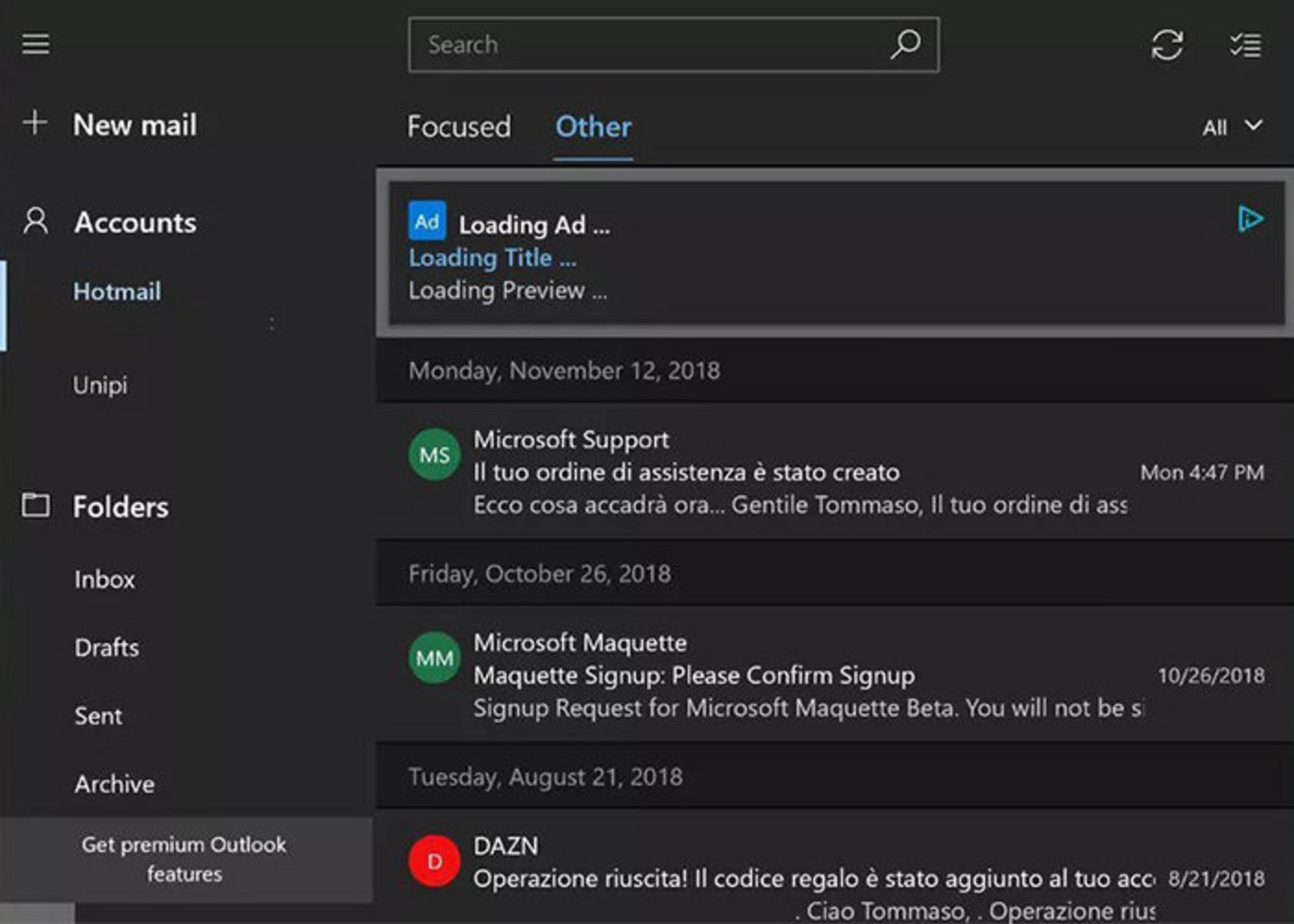Expand the Hotmail account
Image resolution: width=1294 pixels, height=924 pixels.
[117, 292]
